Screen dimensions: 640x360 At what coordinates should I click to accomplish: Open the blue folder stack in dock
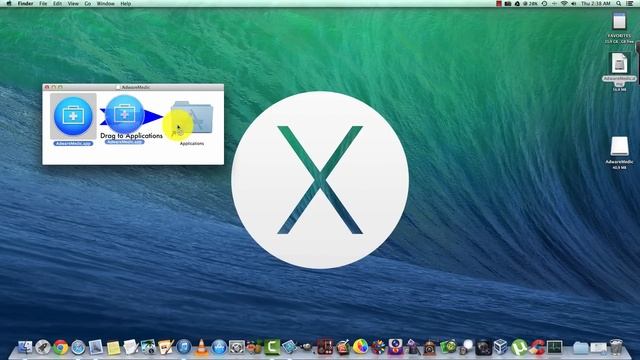(x=580, y=348)
